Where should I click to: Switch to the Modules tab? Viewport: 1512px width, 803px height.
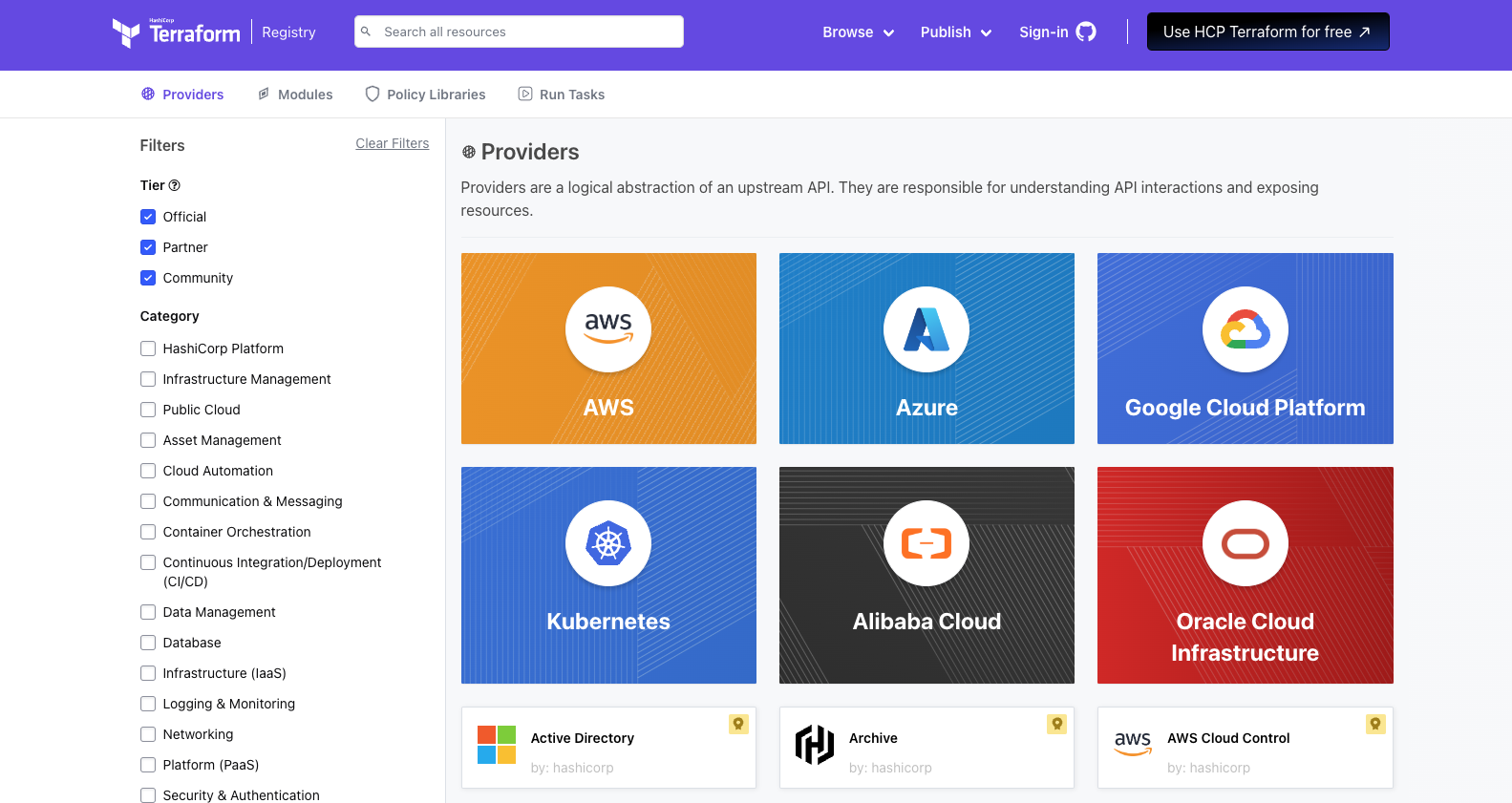pos(295,94)
